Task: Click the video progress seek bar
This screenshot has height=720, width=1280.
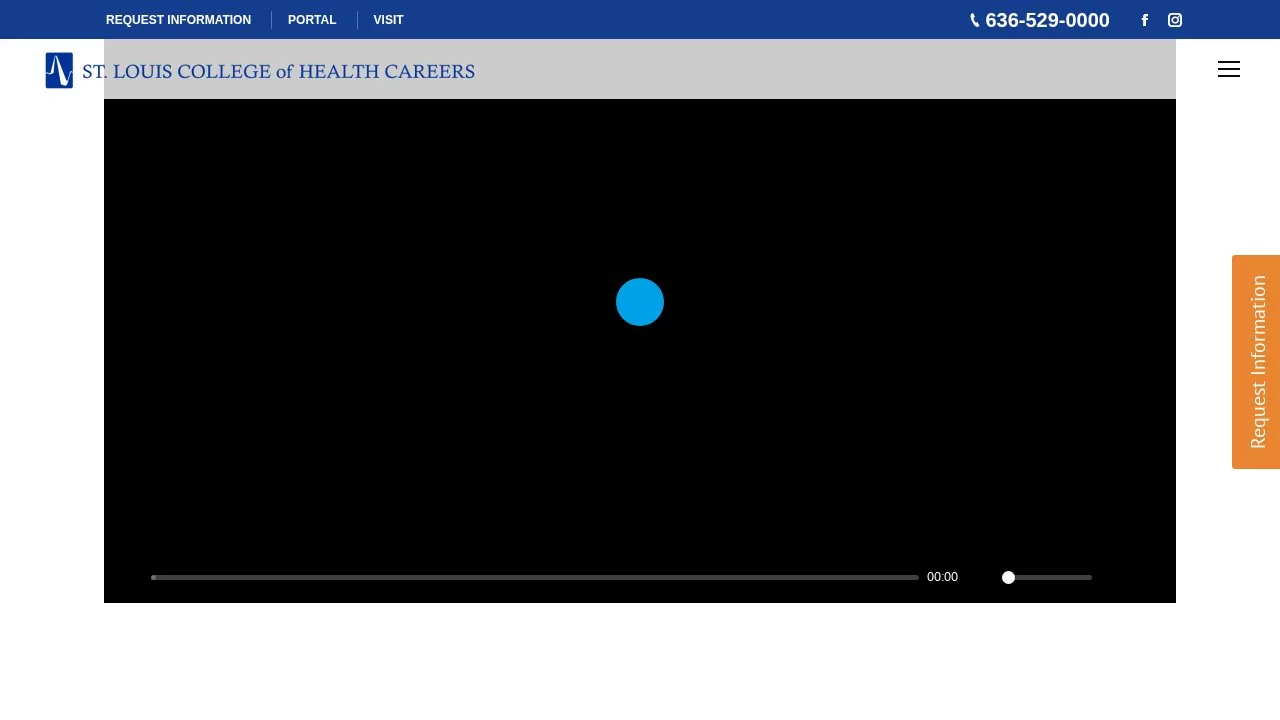Action: click(x=535, y=577)
